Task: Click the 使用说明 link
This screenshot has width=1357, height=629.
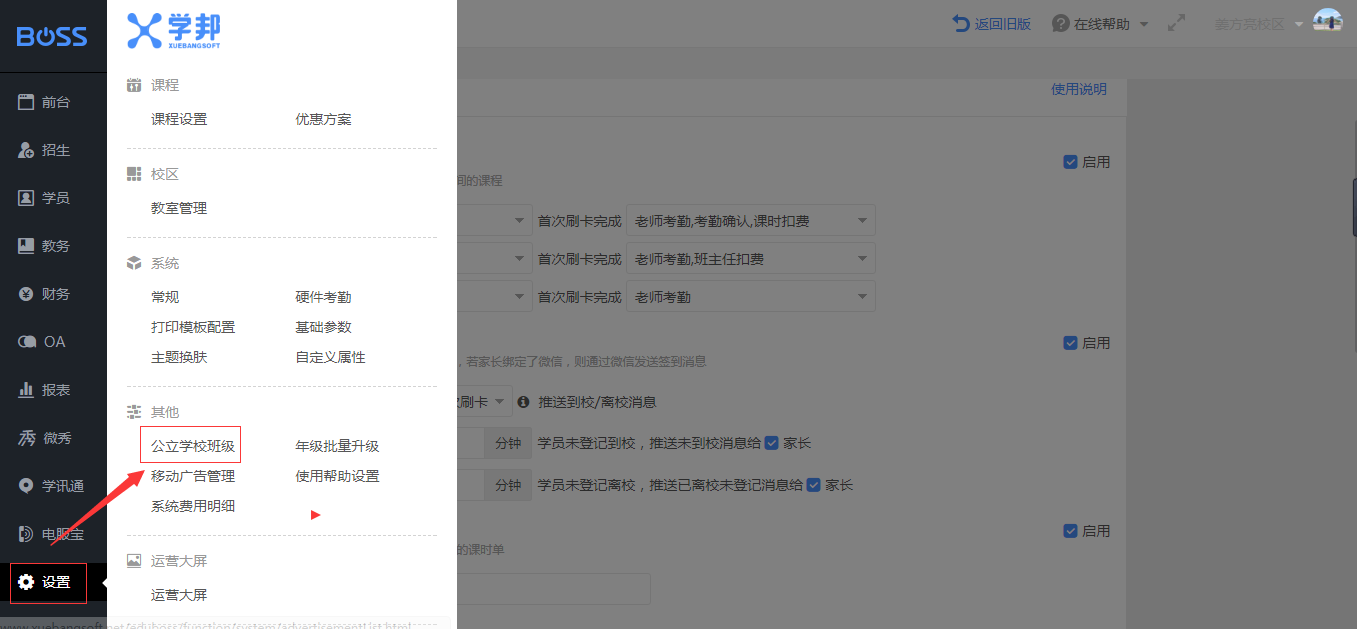Action: click(1079, 89)
